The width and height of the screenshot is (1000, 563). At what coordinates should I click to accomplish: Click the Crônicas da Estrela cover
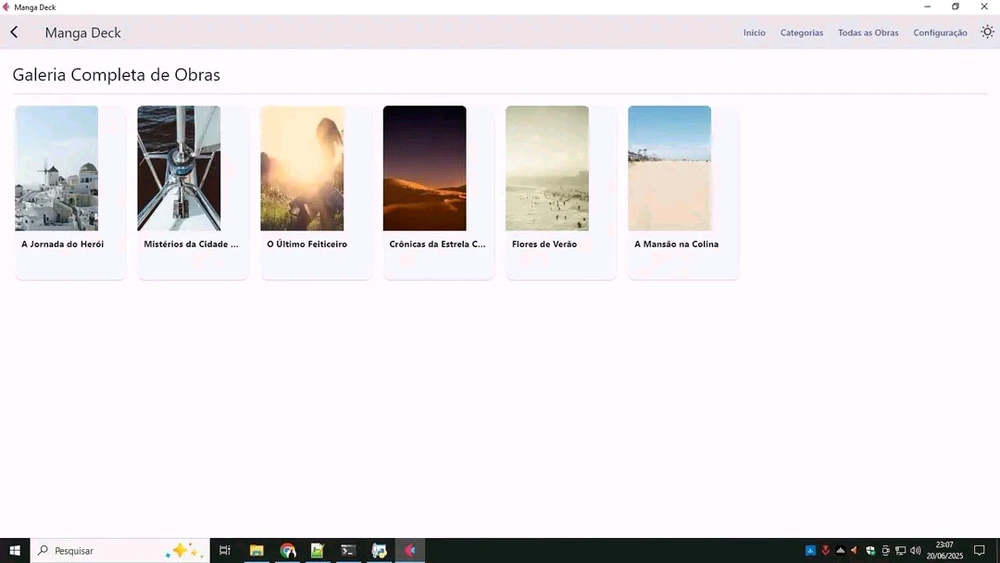coord(424,168)
